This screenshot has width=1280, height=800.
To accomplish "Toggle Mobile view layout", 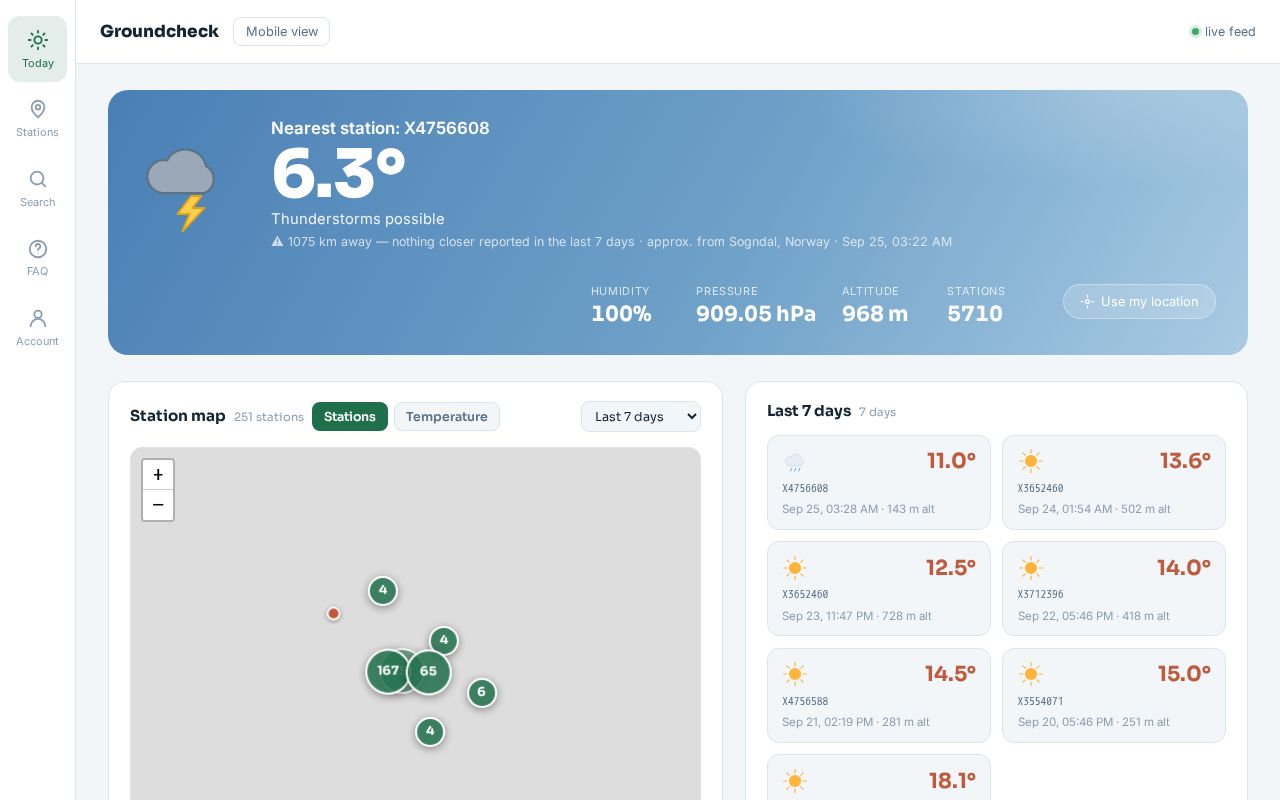I will coord(282,31).
